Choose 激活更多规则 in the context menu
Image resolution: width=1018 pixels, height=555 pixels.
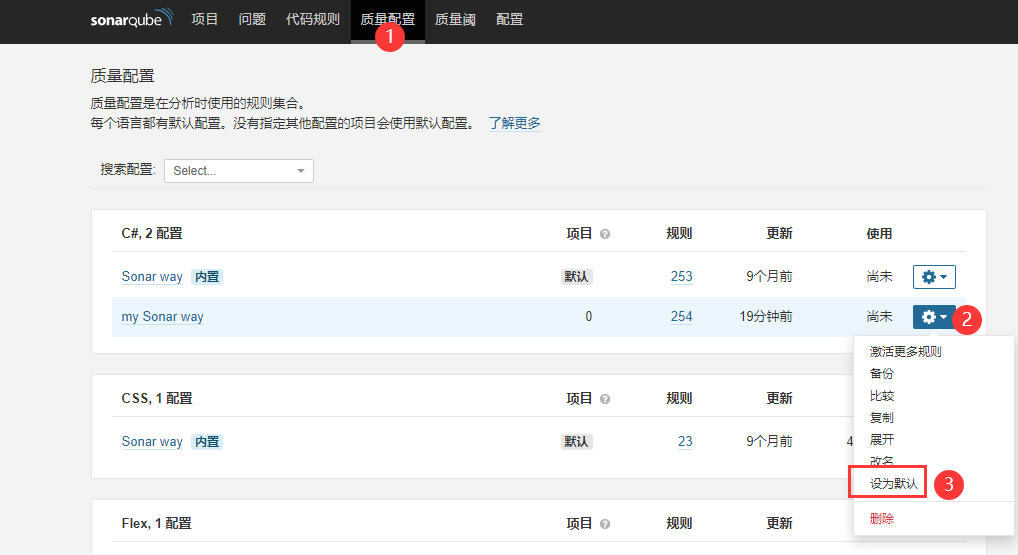point(905,352)
